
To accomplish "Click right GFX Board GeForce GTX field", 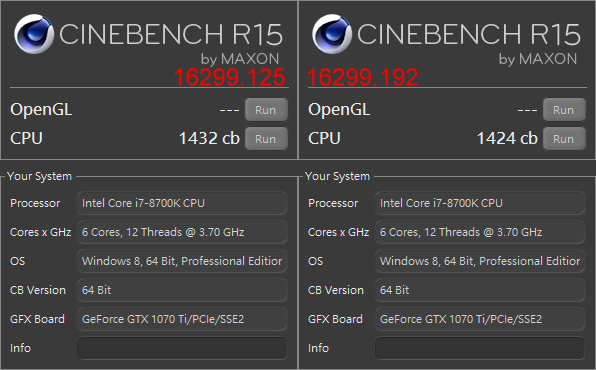I will (480, 319).
